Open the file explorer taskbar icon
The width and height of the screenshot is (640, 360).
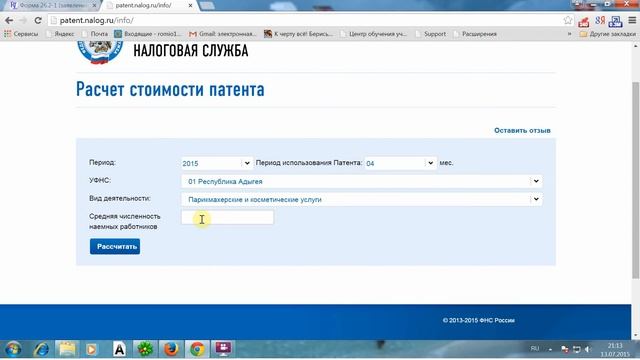(x=67, y=349)
